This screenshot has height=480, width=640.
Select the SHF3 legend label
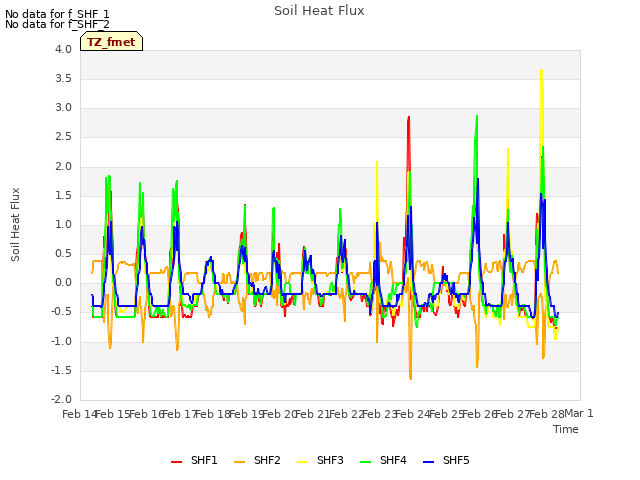point(330,460)
